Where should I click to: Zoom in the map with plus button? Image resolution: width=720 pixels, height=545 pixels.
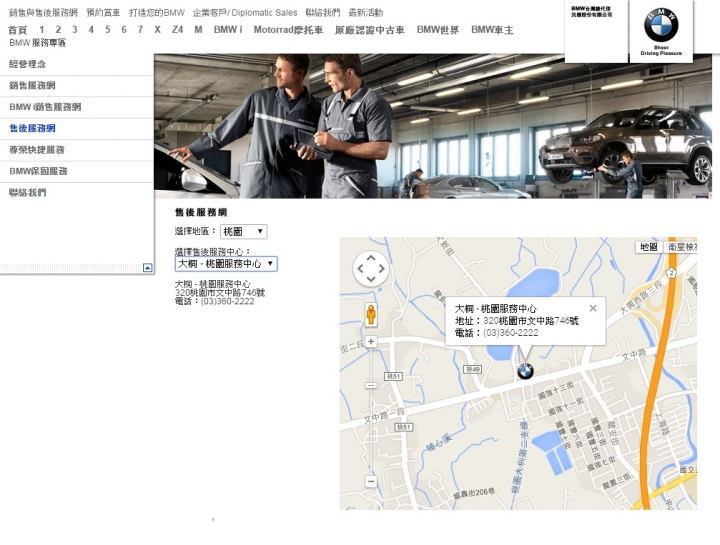pyautogui.click(x=371, y=342)
